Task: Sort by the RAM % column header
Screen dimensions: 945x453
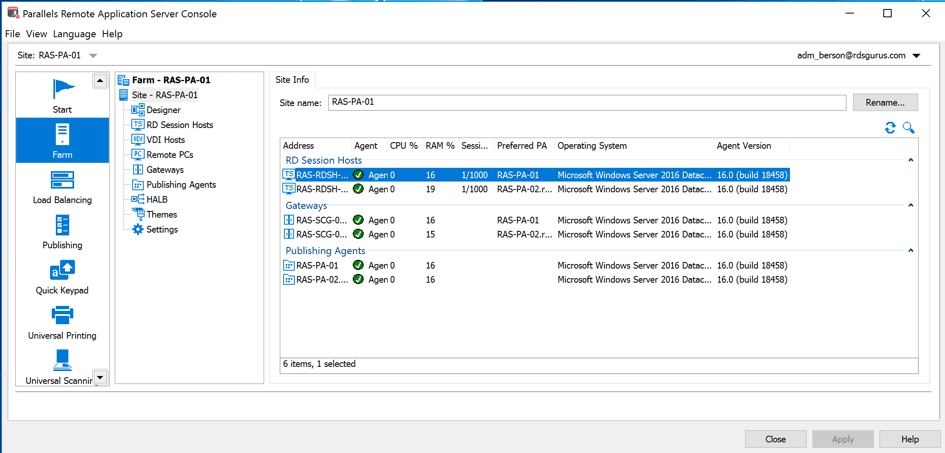Action: coord(440,146)
